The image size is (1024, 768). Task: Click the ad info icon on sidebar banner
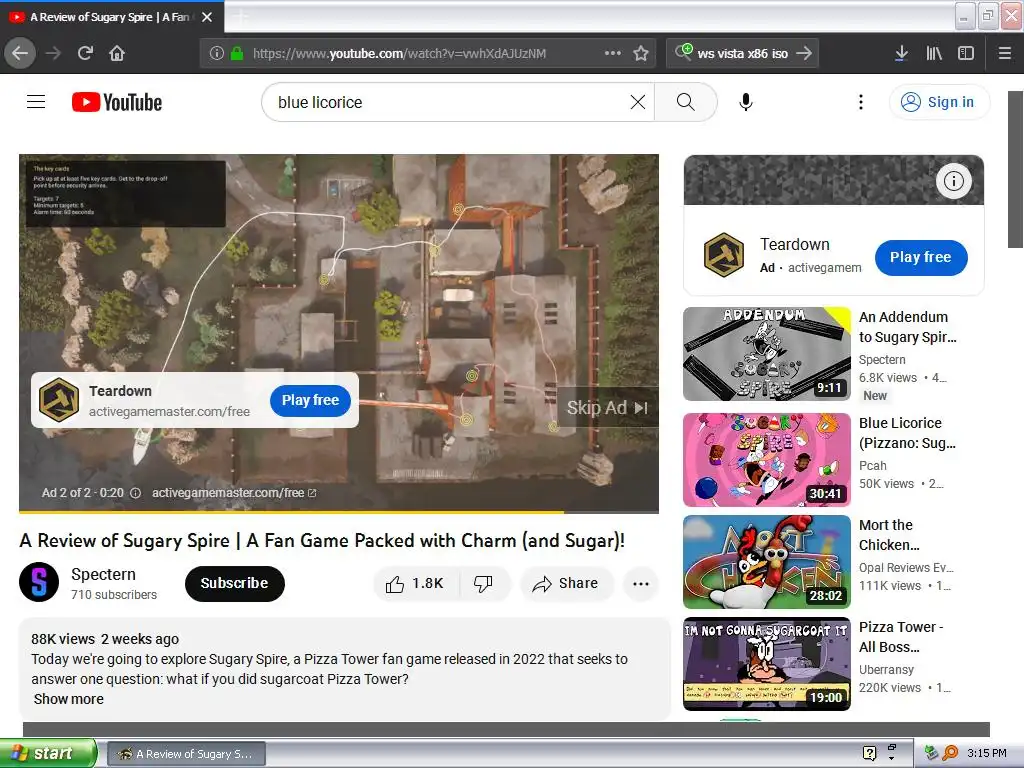[x=953, y=181]
